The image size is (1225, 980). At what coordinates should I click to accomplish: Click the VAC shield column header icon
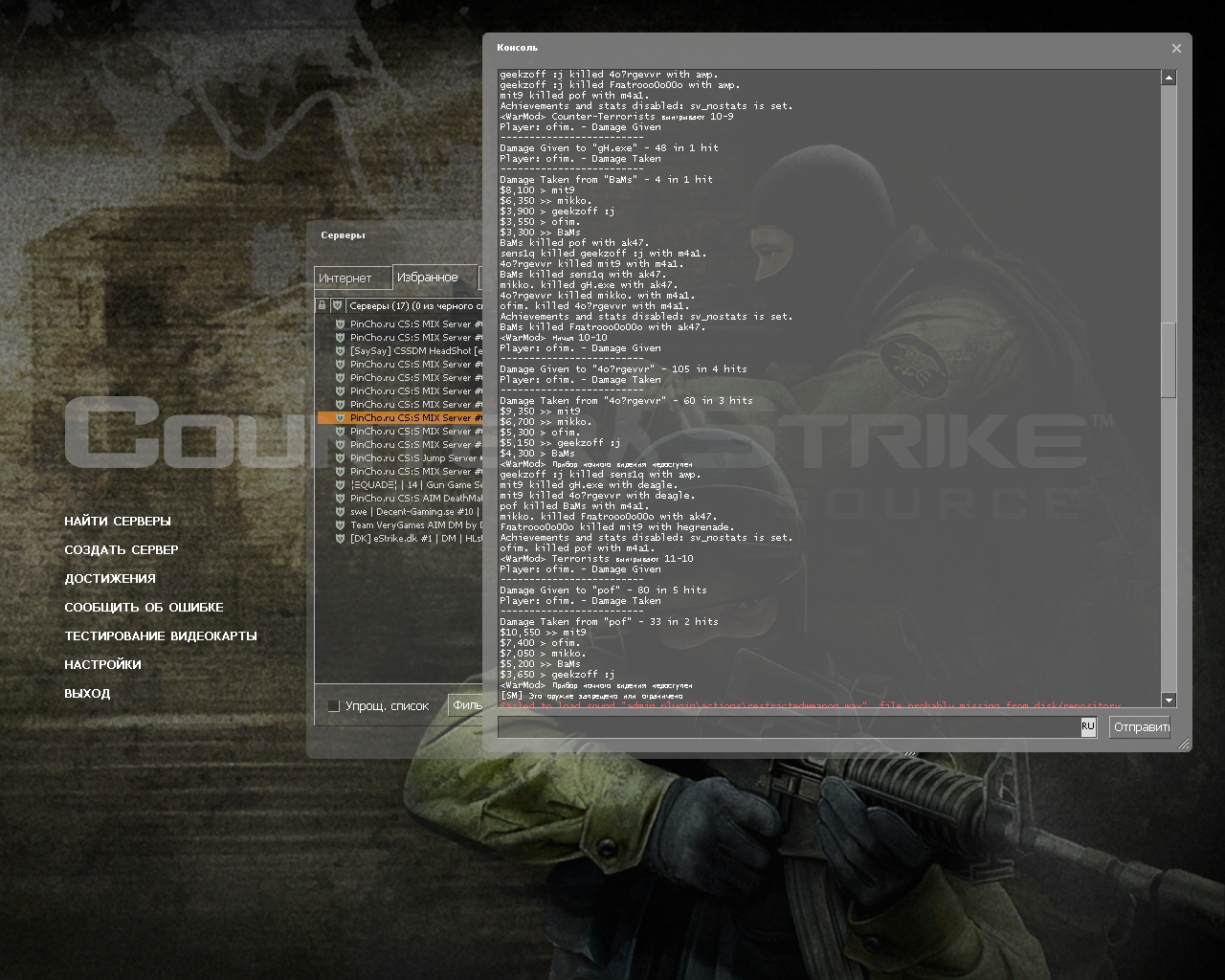click(x=337, y=305)
